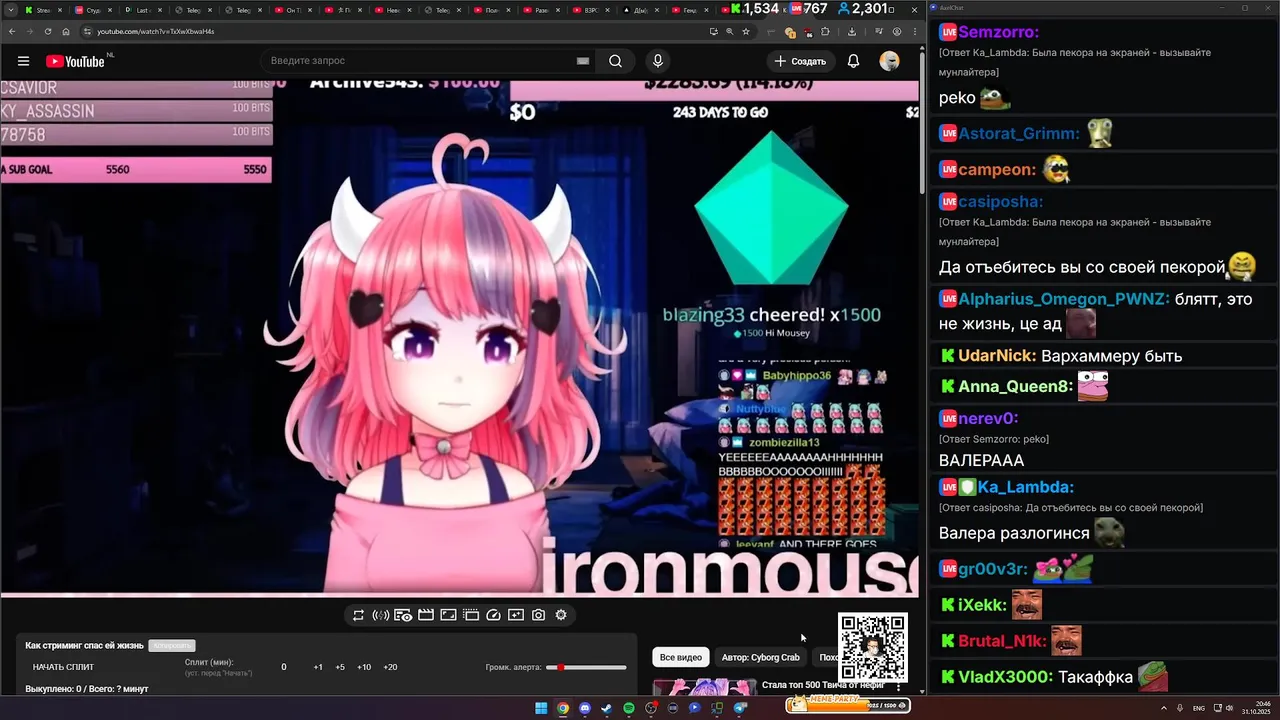Image resolution: width=1280 pixels, height=720 pixels.
Task: Click Astorat_Grimm username in chat
Action: point(1019,133)
